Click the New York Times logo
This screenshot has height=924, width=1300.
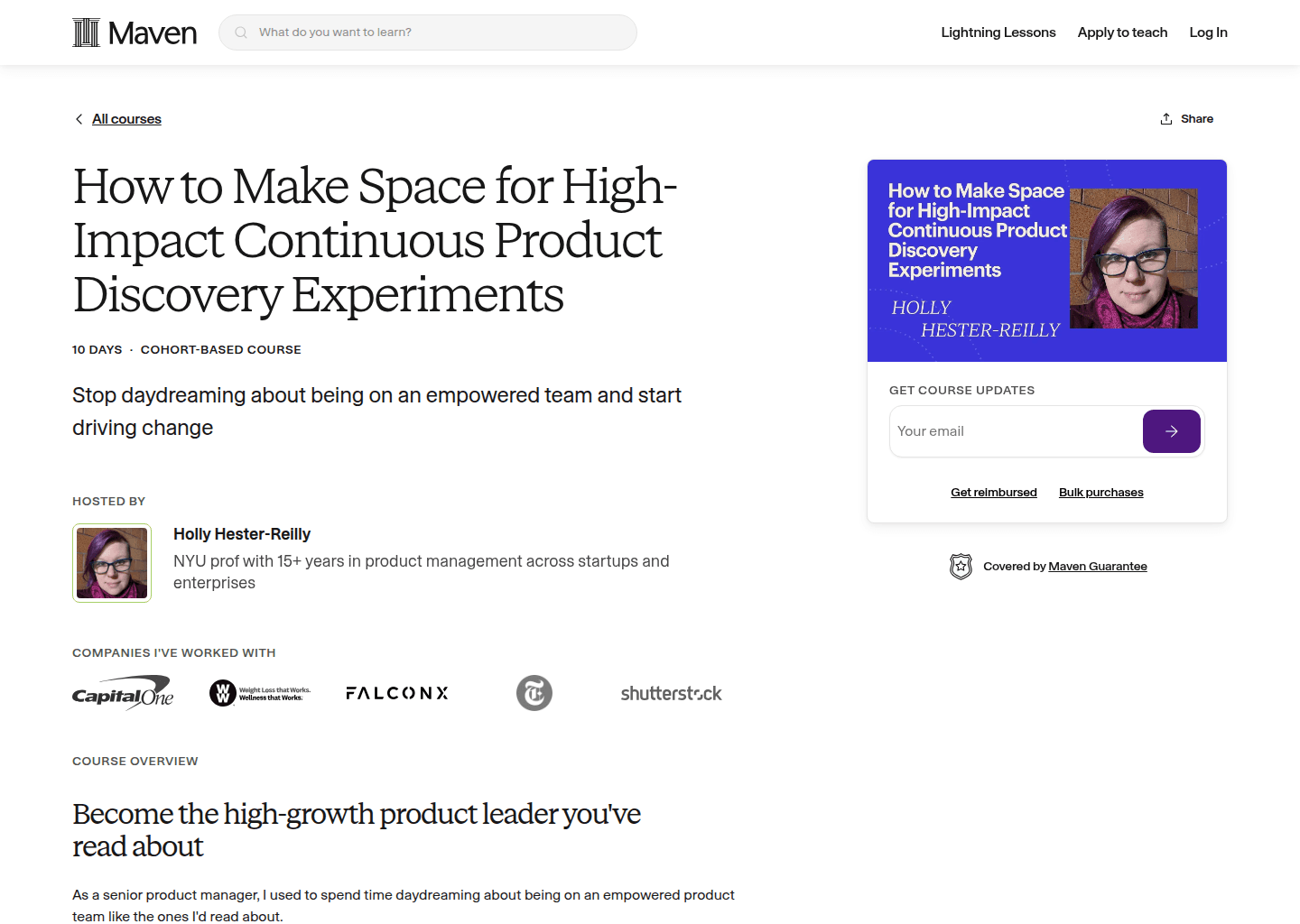coord(534,693)
